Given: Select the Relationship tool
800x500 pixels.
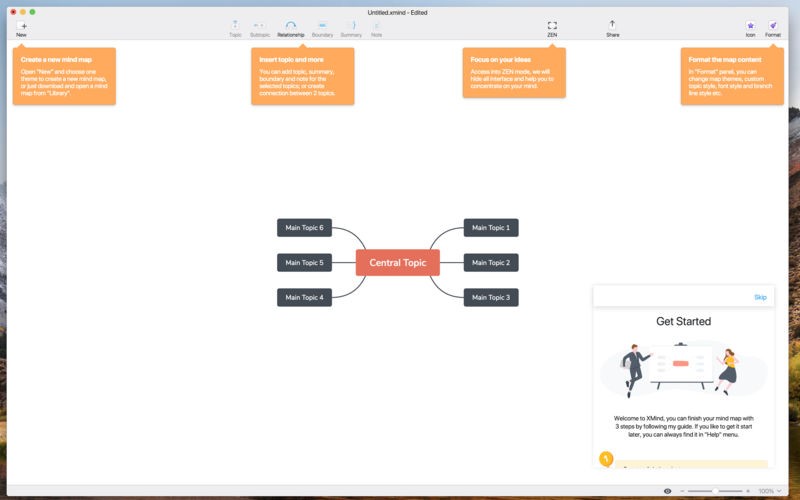Looking at the screenshot, I should coord(291,29).
